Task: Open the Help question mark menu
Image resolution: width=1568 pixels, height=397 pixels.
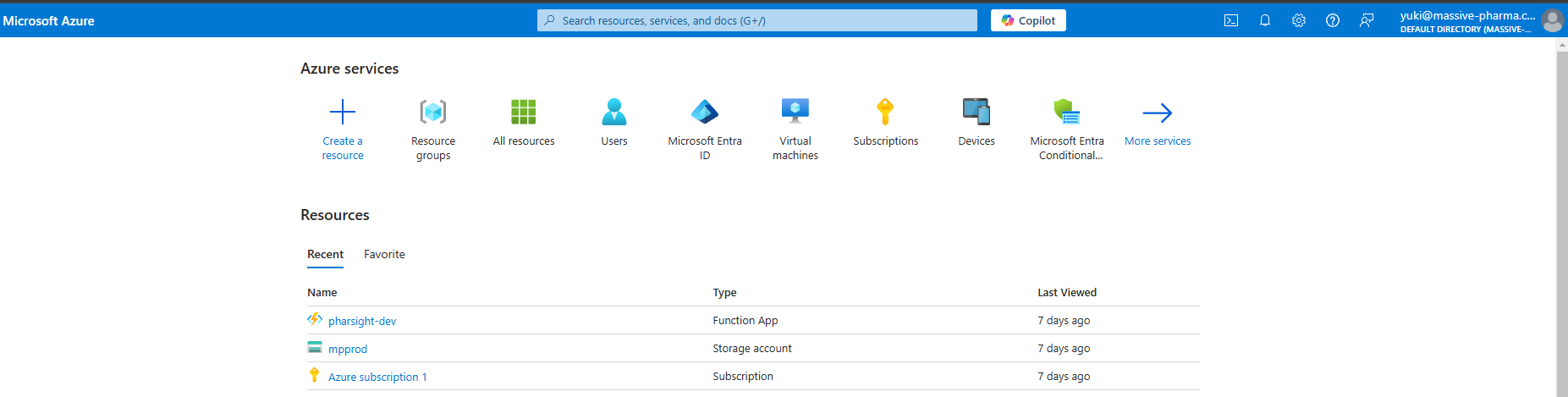Action: click(x=1333, y=20)
